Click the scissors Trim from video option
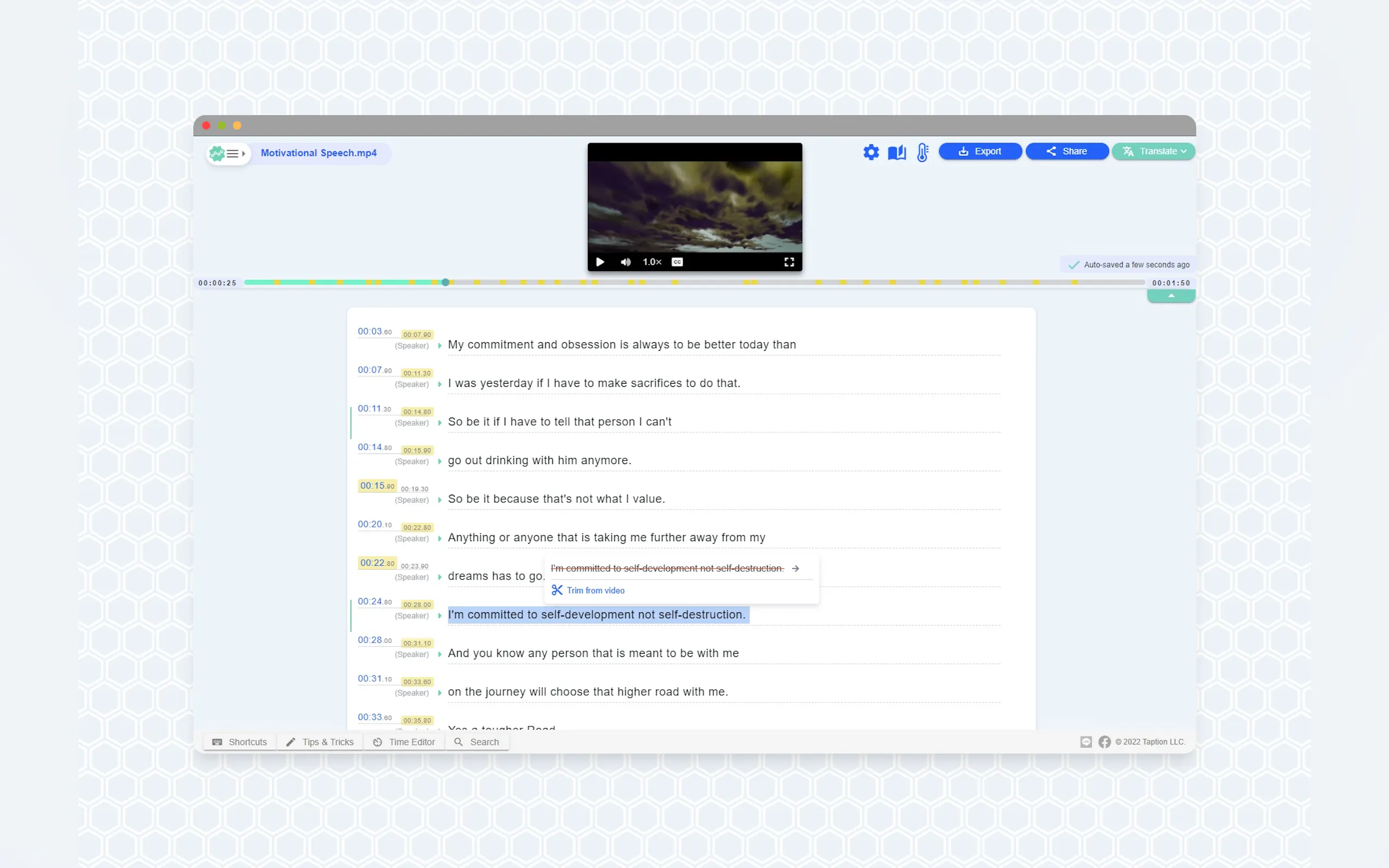The width and height of the screenshot is (1389, 868). [588, 590]
